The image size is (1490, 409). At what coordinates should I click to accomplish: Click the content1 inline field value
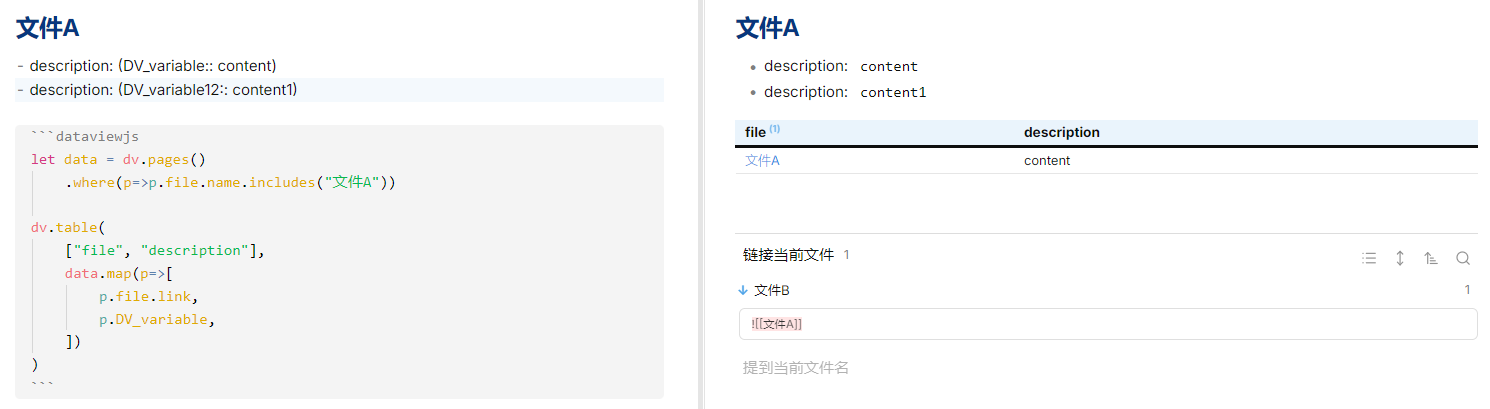[893, 92]
